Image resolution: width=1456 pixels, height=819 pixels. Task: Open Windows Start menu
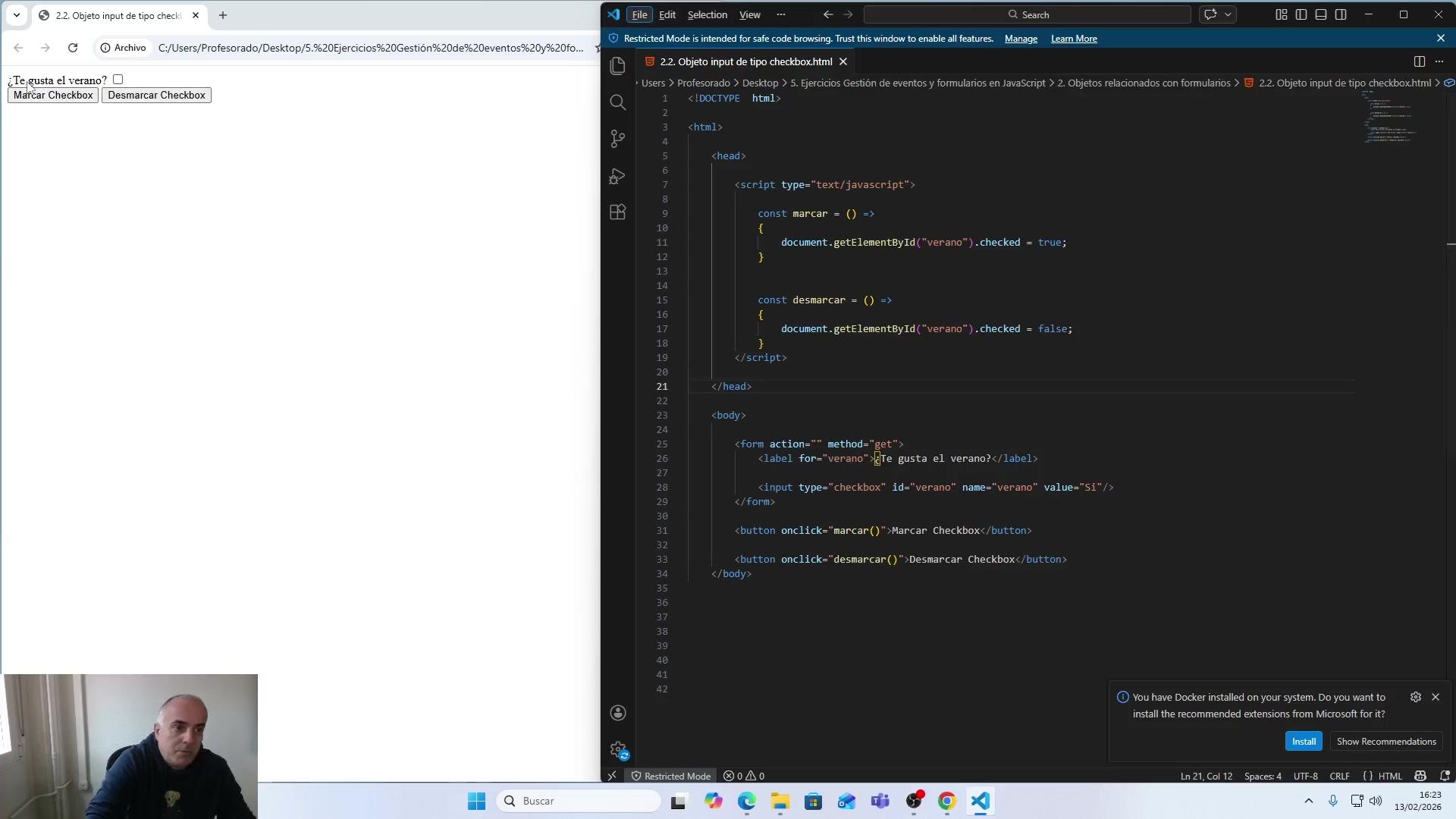[476, 801]
